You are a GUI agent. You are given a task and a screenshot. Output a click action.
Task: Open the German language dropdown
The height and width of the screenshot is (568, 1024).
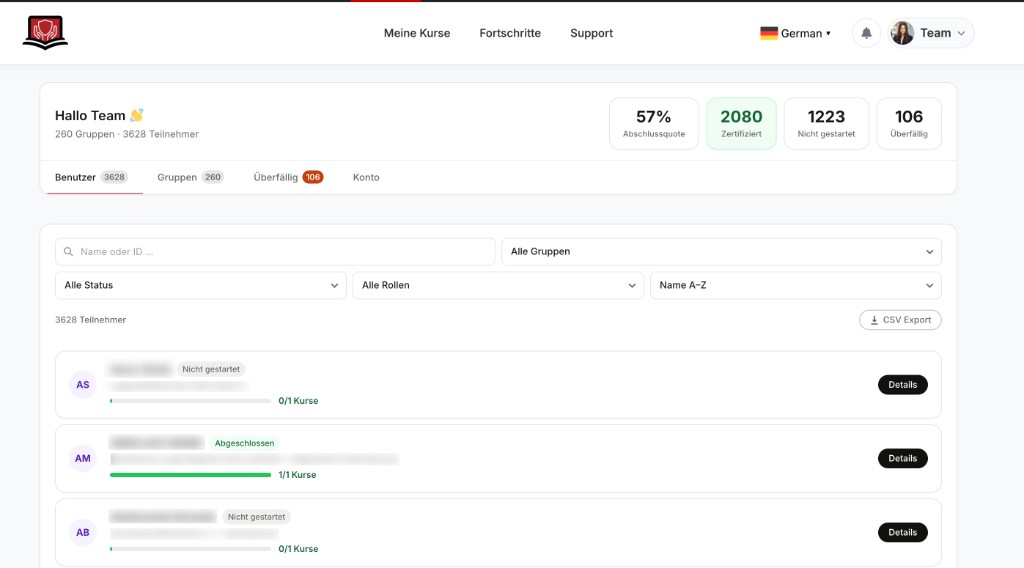(x=795, y=33)
